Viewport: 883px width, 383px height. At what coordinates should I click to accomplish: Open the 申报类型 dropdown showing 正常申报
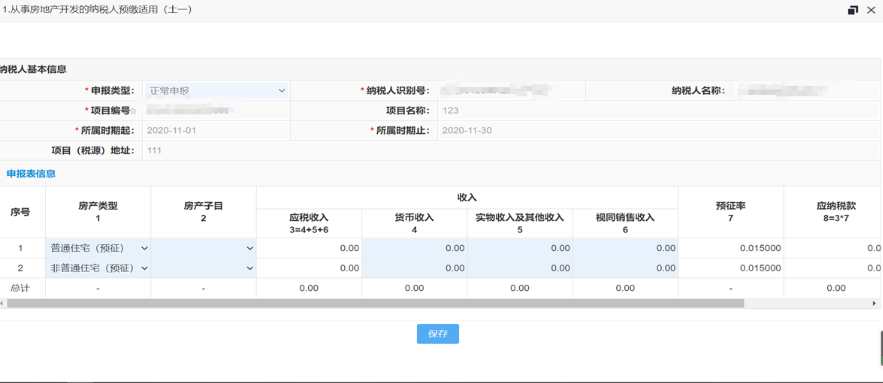(216, 90)
